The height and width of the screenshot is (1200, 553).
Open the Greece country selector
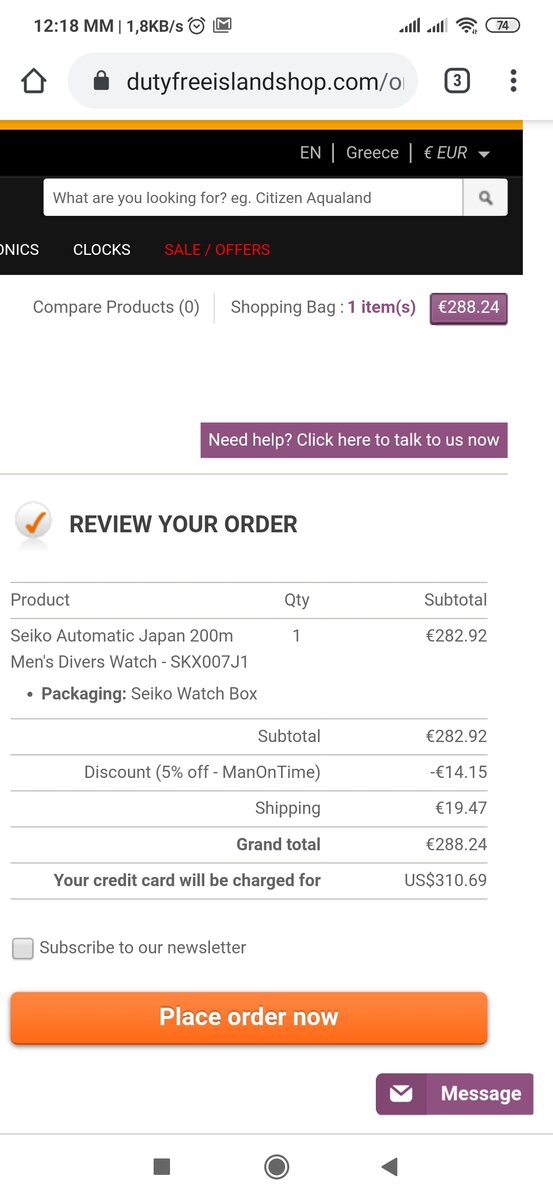(372, 153)
